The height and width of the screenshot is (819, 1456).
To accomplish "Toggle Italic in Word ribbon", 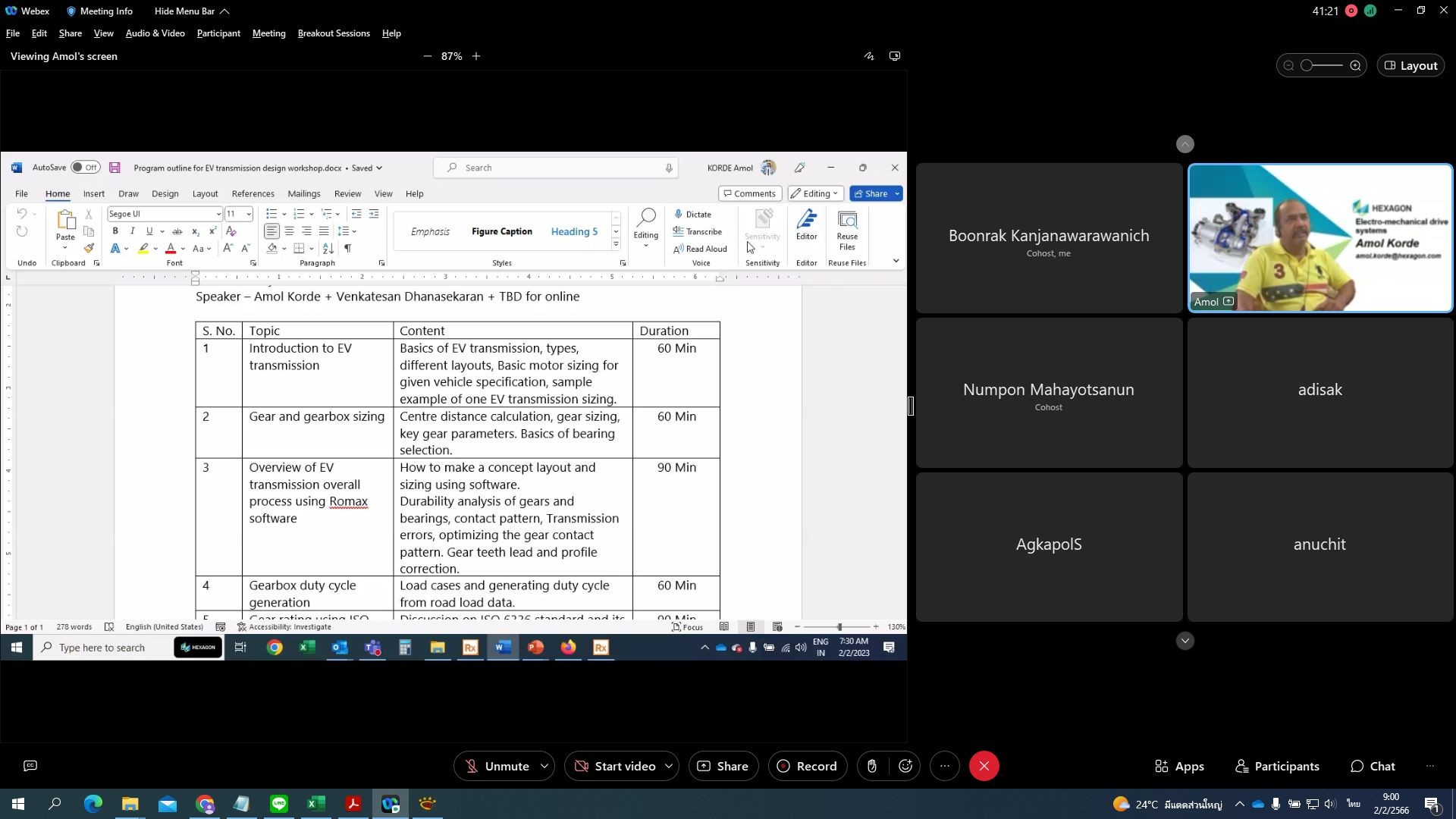I will pos(132,231).
